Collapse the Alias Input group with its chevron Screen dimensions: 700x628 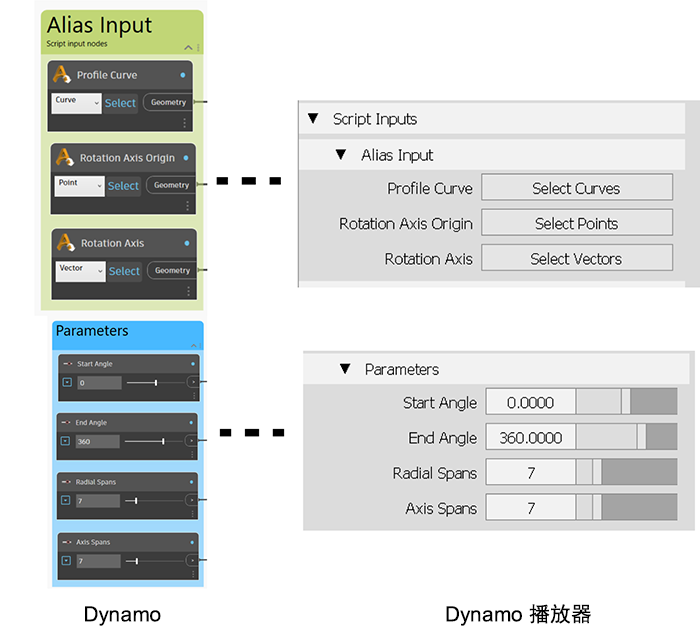pyautogui.click(x=188, y=48)
